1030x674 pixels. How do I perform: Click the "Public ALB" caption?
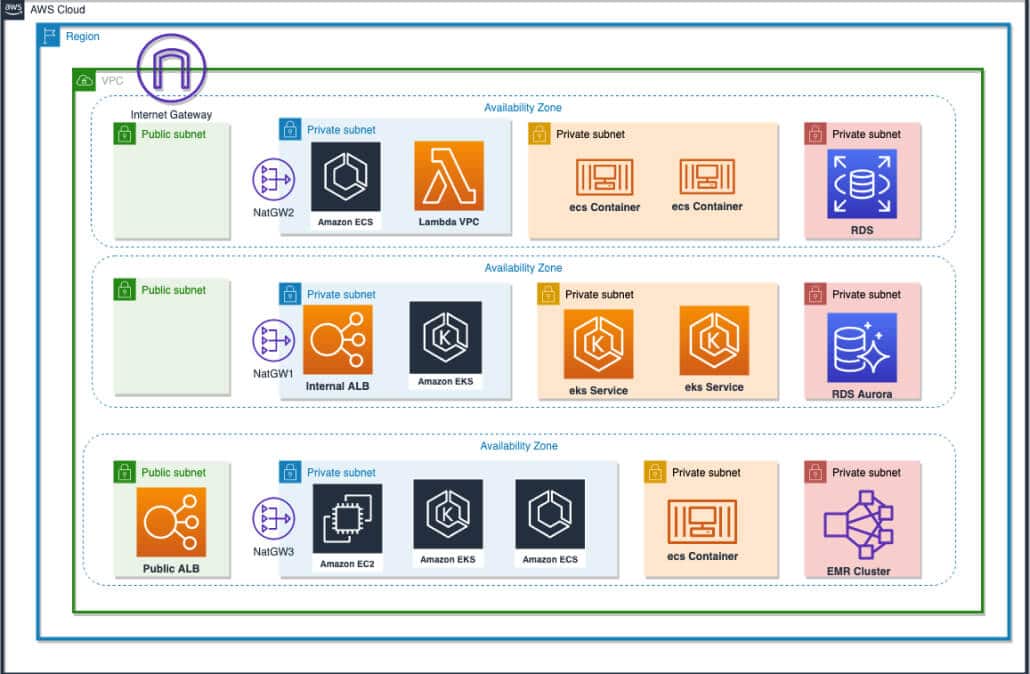click(171, 569)
